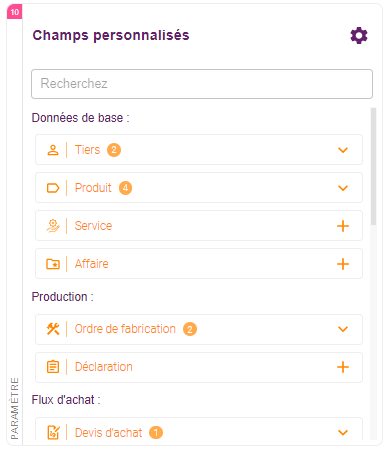Add a custom field to Déclaration
This screenshot has width=385, height=450.
[343, 367]
